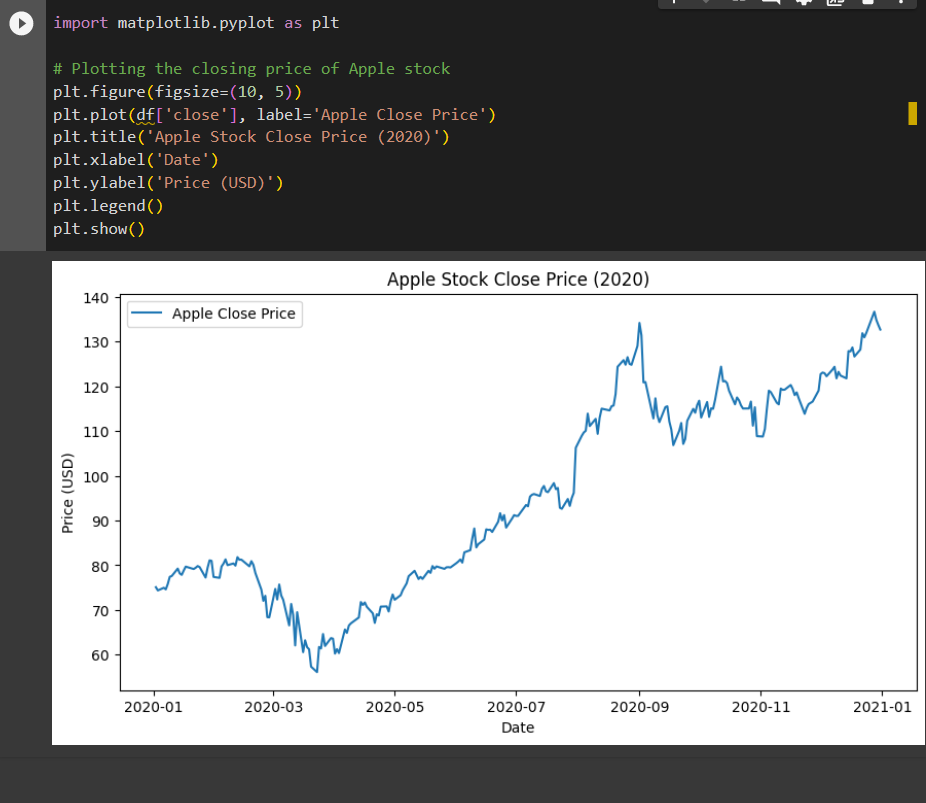Click the chart title 'Apple Stock Close Price (2020)'
This screenshot has width=926, height=803.
point(518,279)
